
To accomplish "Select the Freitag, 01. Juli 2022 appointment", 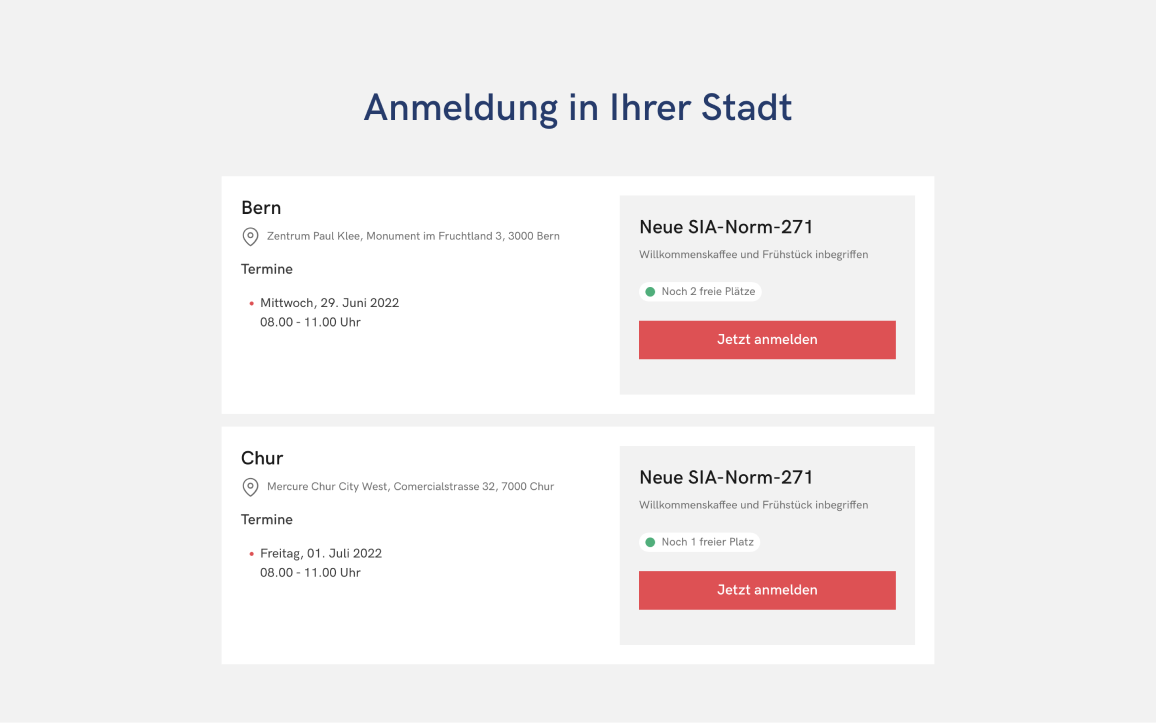I will (321, 553).
